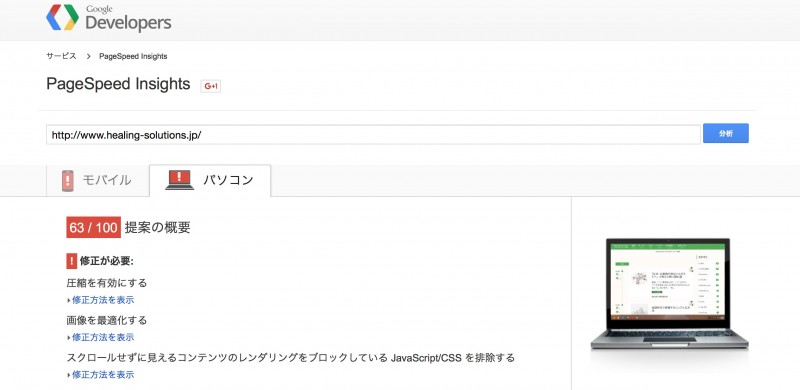Switch to the モバイル tab
The image size is (800, 390).
coord(97,180)
